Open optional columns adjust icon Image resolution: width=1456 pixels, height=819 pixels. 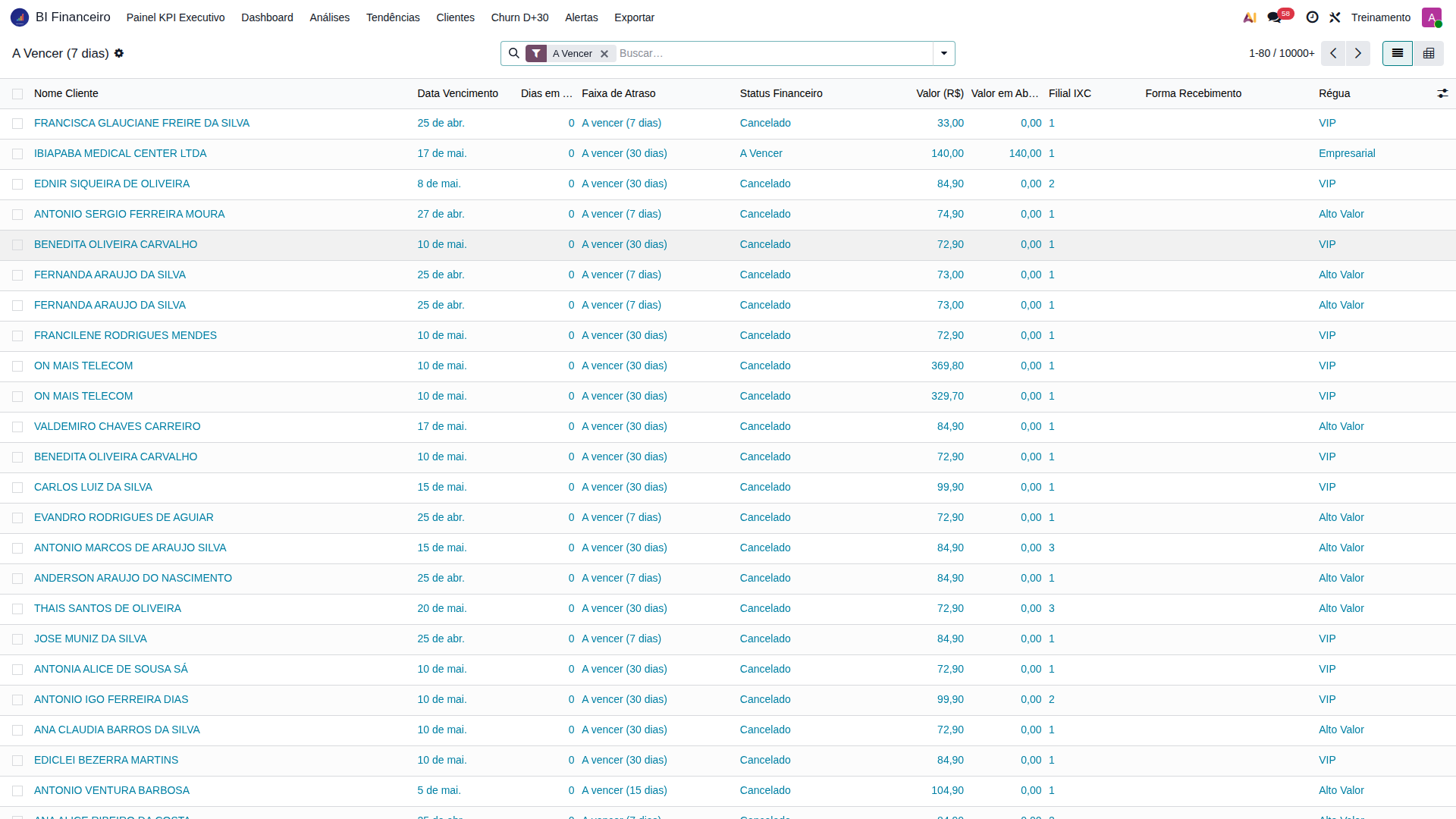[1442, 93]
